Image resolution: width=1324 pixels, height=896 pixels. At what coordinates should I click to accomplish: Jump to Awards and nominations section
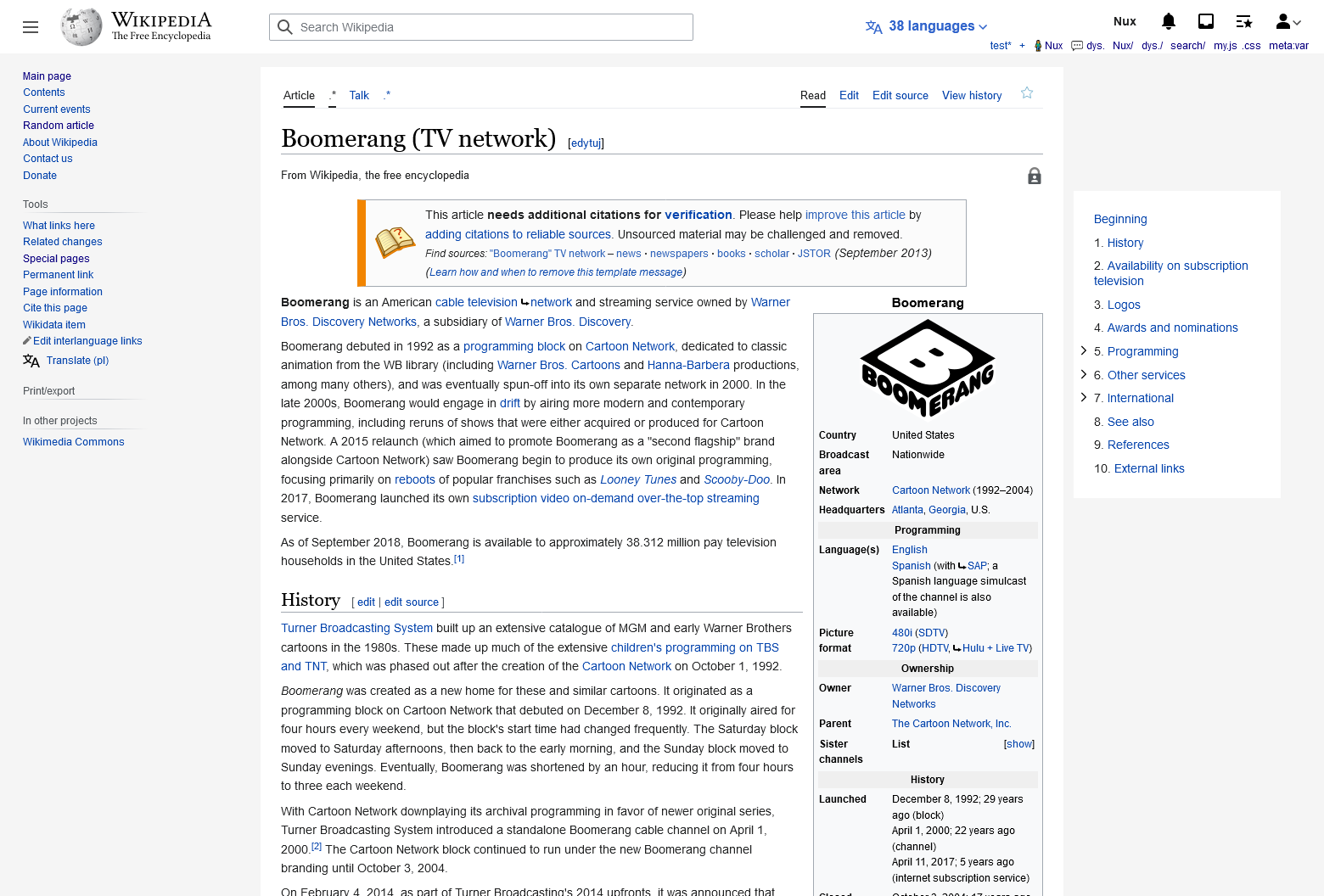1172,328
